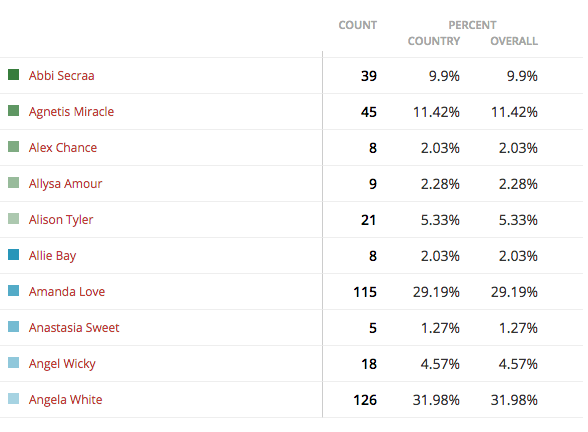The image size is (588, 432).
Task: Click the blue swatch beside Amanda Love
Action: [14, 291]
